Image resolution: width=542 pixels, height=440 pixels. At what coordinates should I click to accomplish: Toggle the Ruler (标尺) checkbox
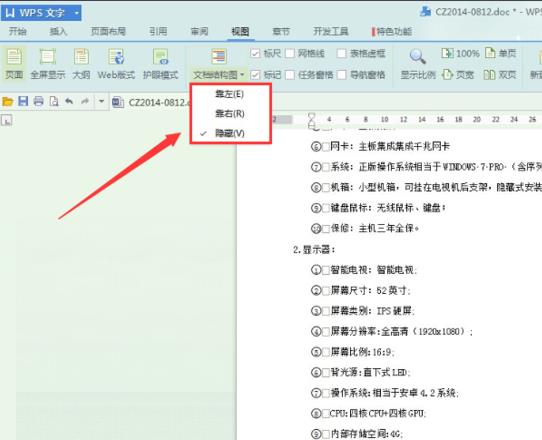(255, 53)
